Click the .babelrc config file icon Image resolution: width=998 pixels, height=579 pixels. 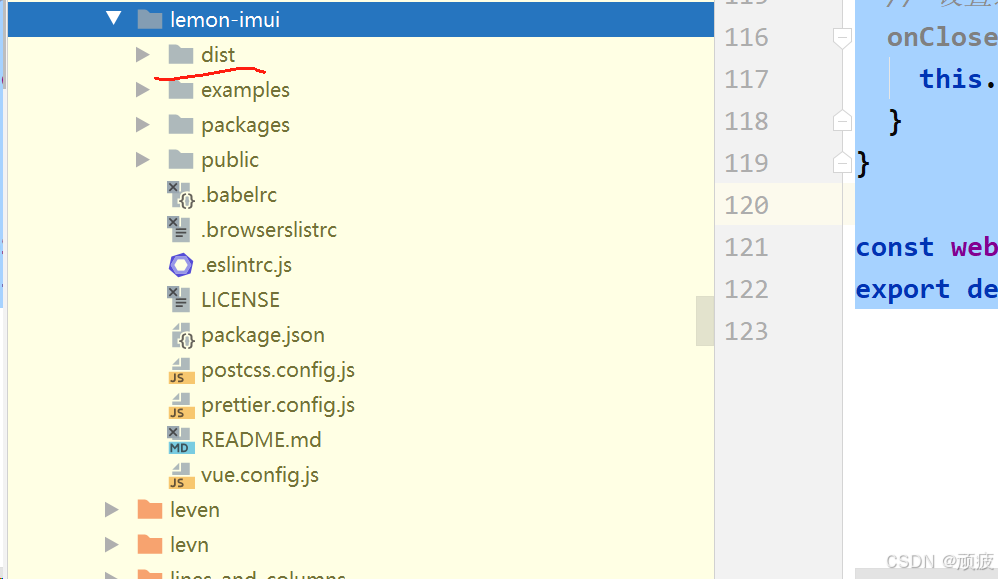[x=180, y=194]
